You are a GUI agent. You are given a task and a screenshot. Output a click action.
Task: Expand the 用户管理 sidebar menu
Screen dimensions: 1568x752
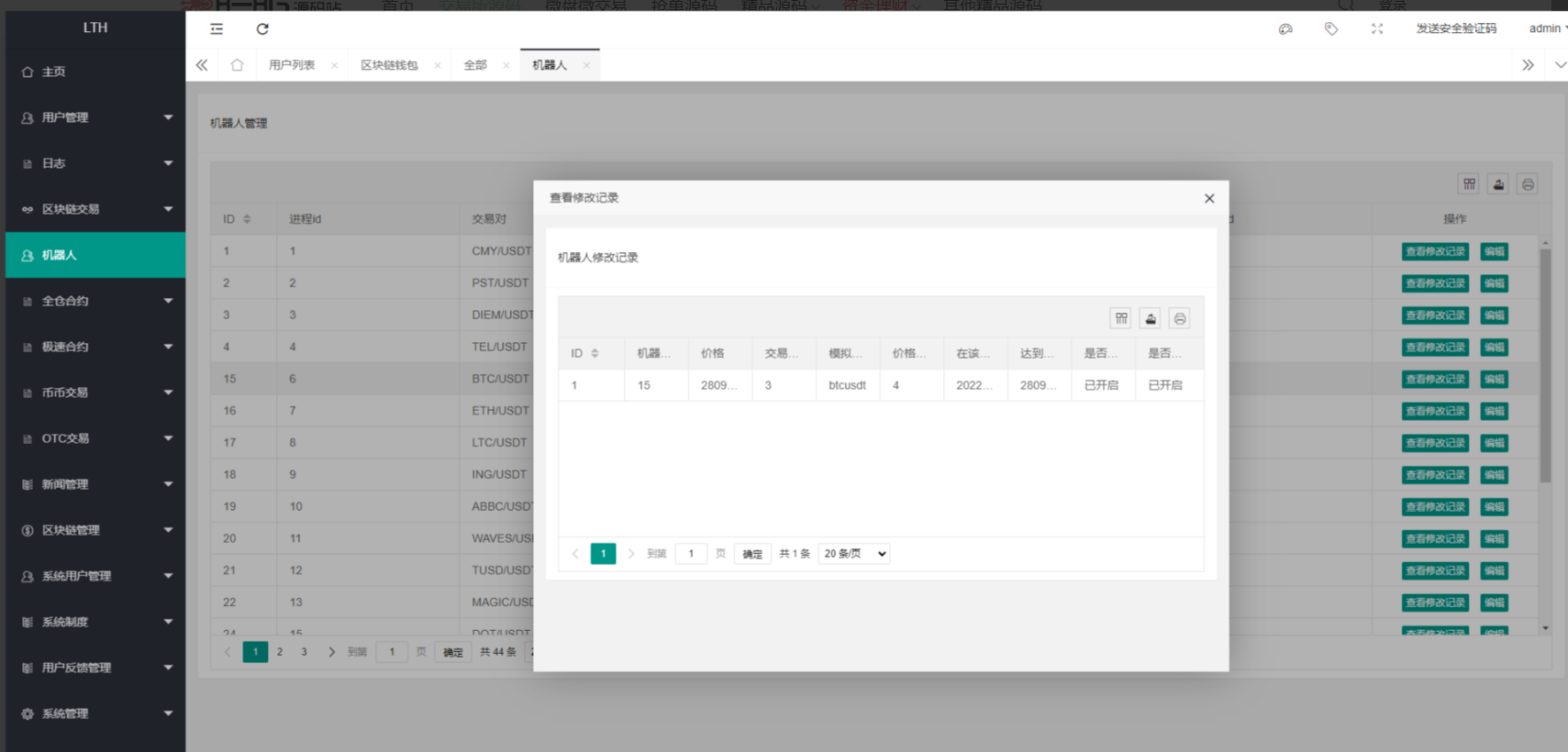(95, 117)
